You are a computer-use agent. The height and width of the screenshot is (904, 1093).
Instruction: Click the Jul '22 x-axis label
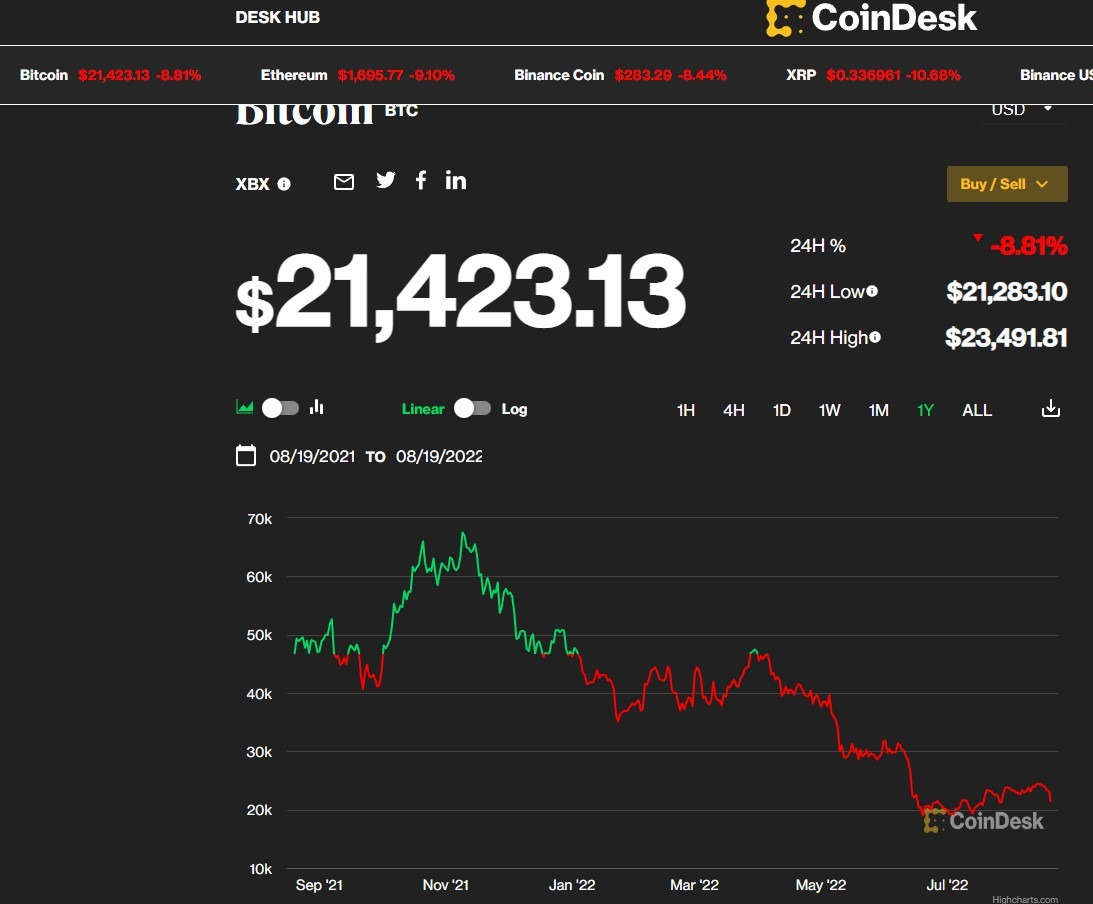[947, 885]
